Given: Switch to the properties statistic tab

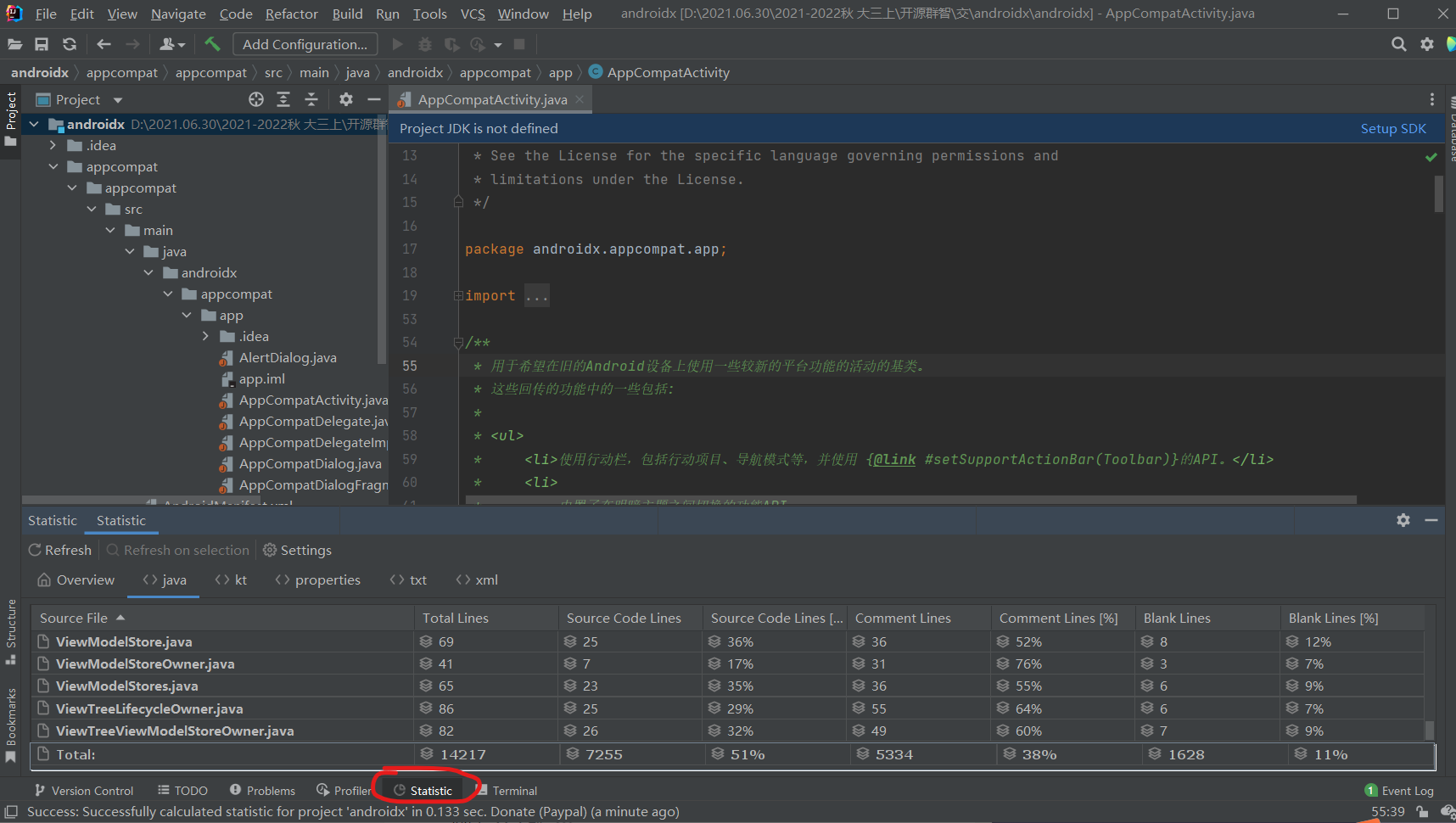Looking at the screenshot, I should [318, 580].
